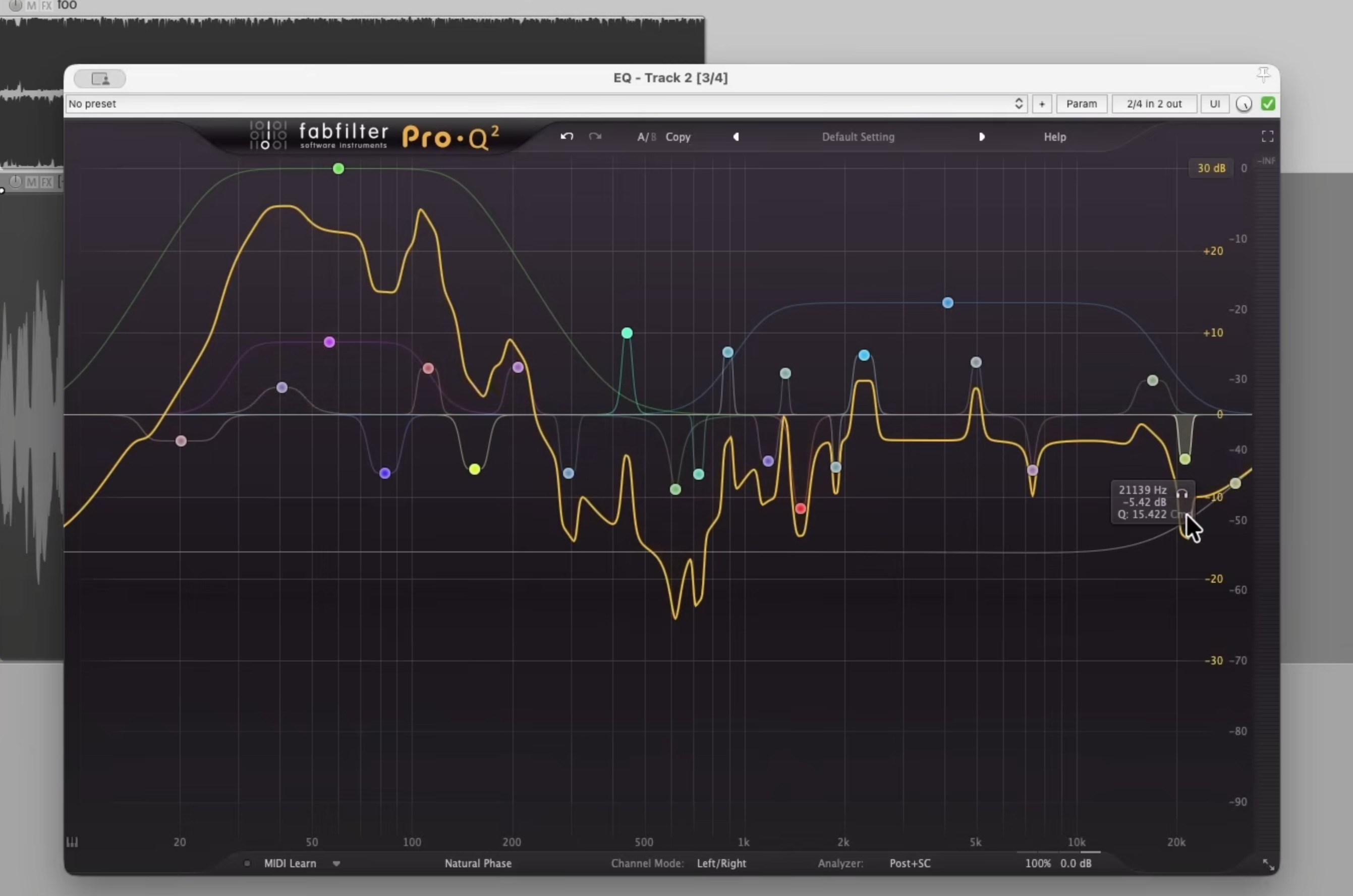Expand the MIDI Learn dropdown arrow
Image resolution: width=1353 pixels, height=896 pixels.
click(336, 863)
